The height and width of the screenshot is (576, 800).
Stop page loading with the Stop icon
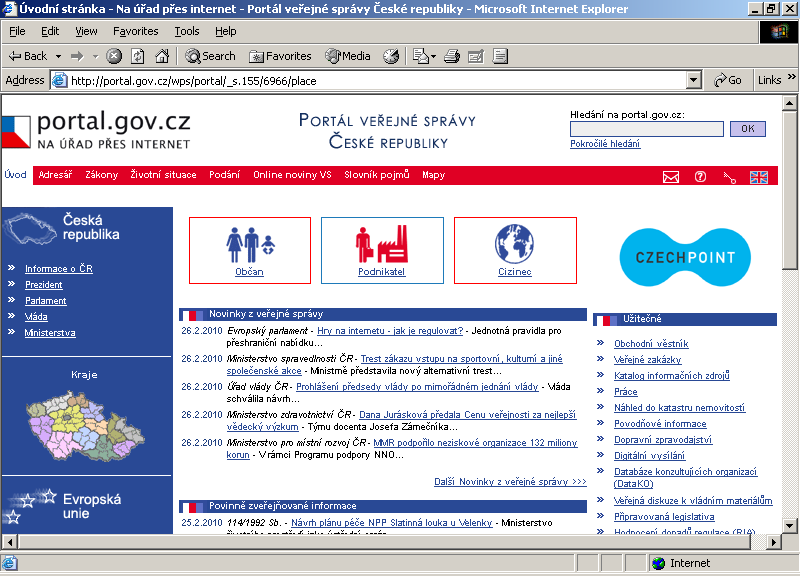pos(114,56)
